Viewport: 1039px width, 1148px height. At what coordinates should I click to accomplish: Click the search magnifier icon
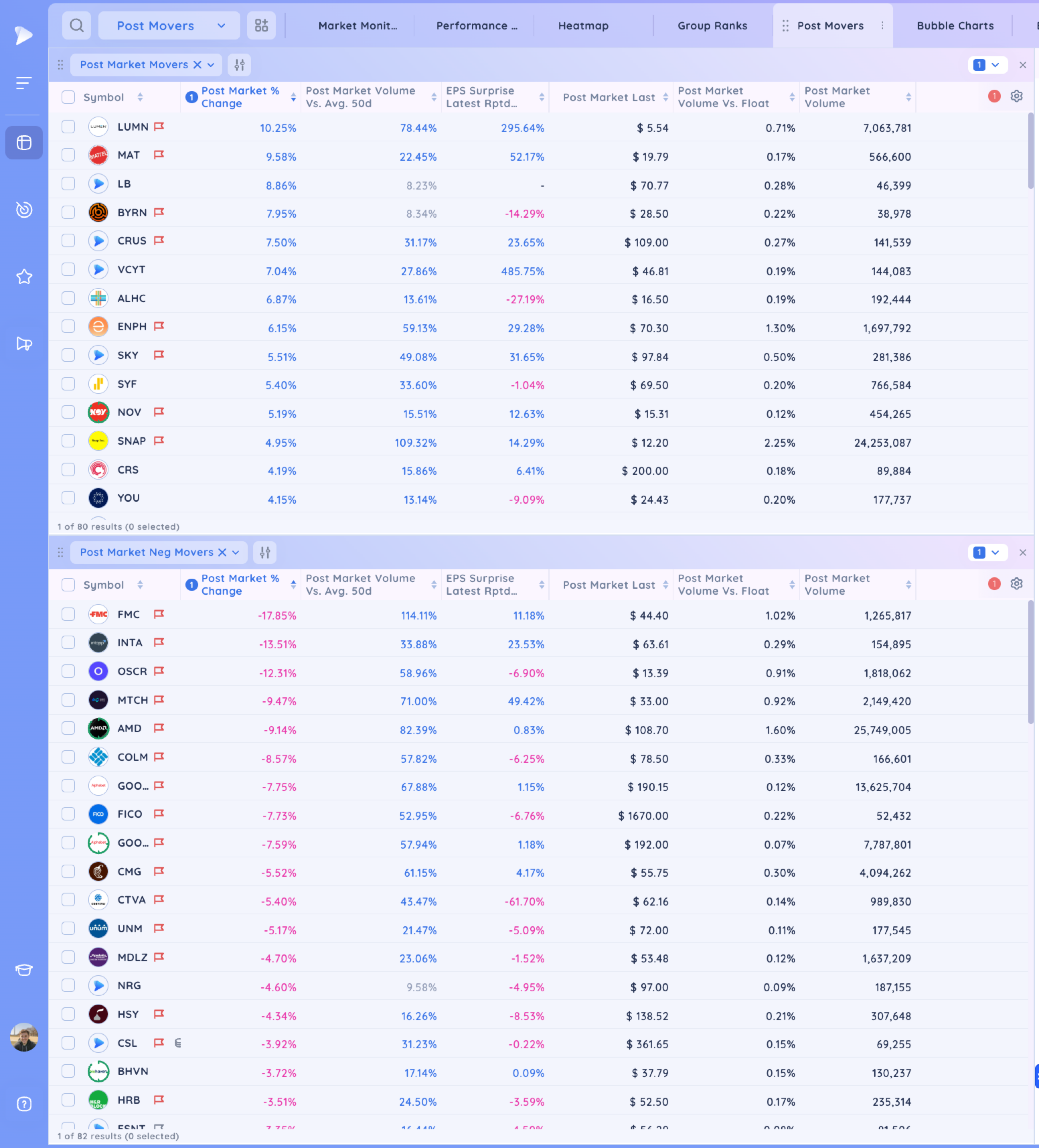coord(76,26)
